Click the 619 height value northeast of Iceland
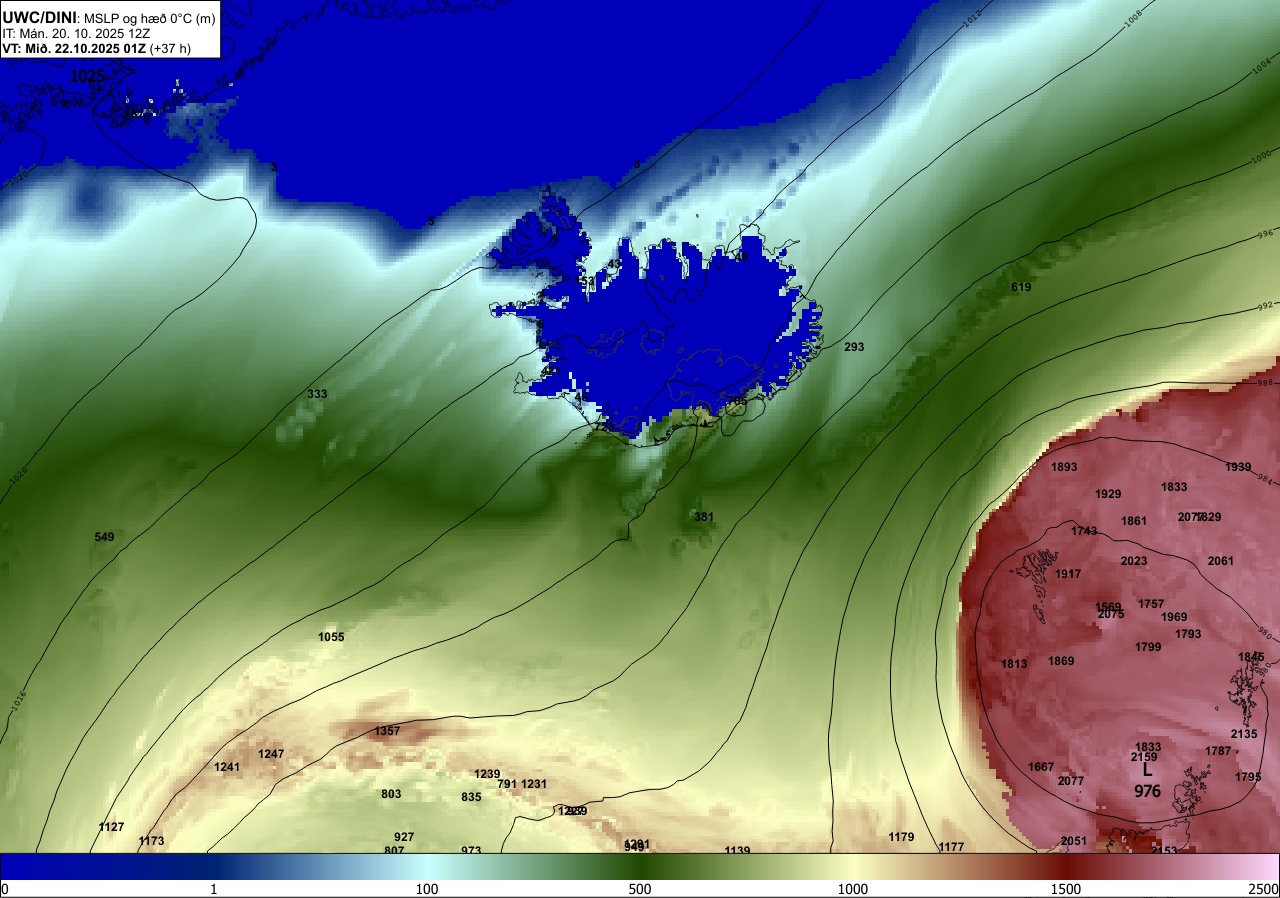This screenshot has width=1280, height=898. (1021, 287)
